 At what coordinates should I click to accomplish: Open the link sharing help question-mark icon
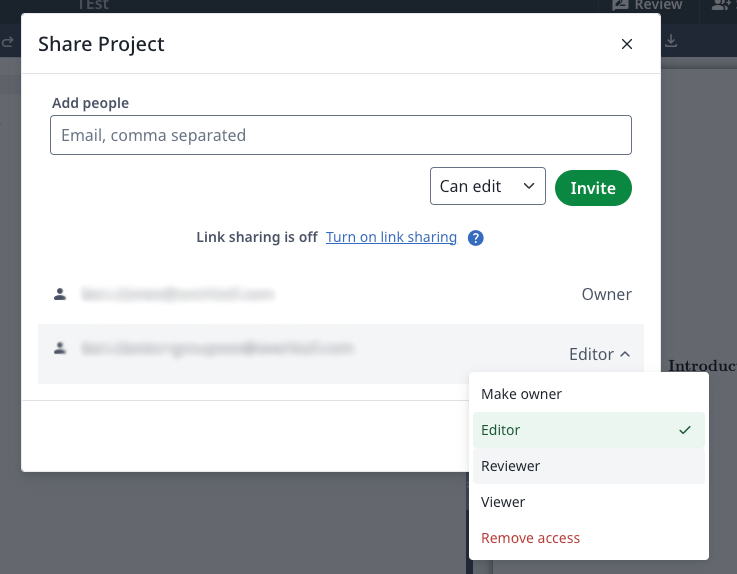pos(476,238)
